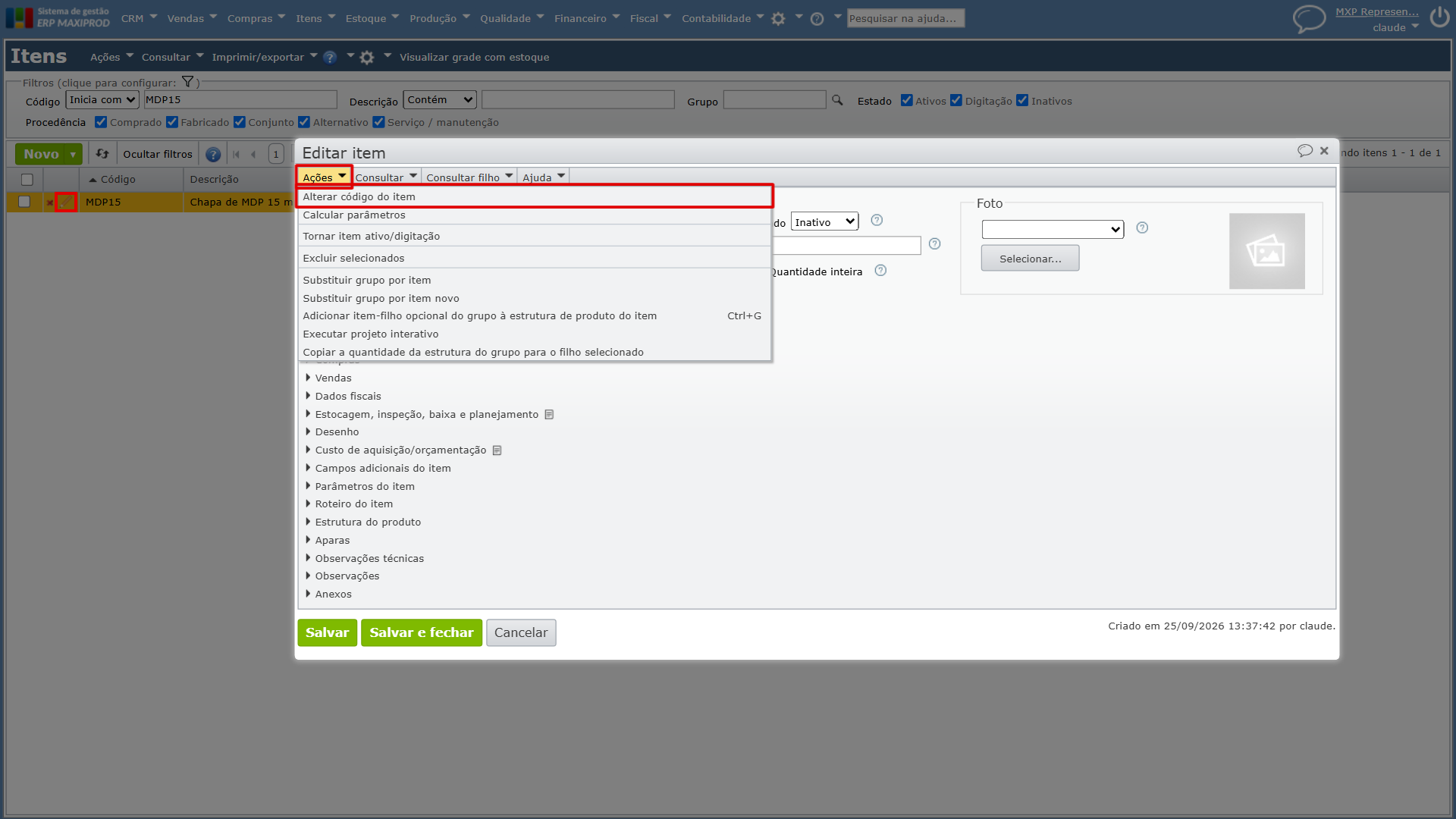Click the Selecionar... photo button
1456x819 pixels.
(x=1030, y=258)
